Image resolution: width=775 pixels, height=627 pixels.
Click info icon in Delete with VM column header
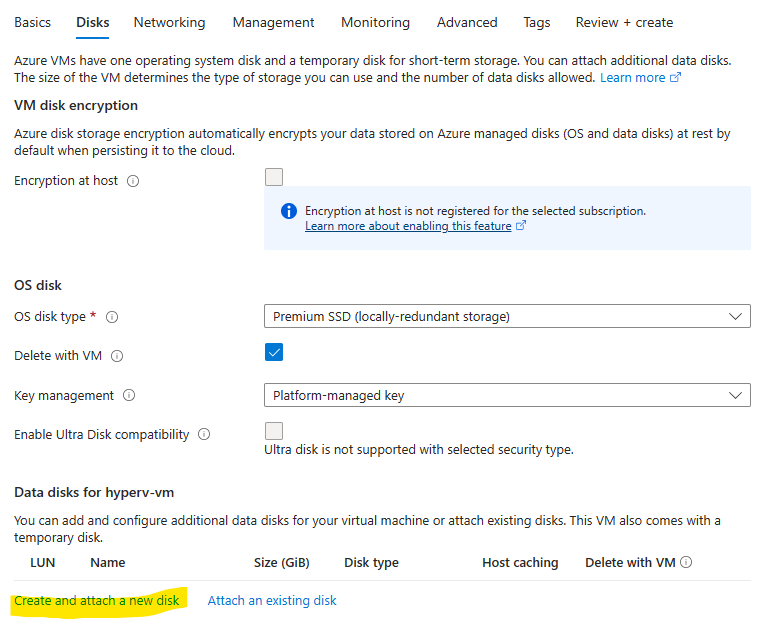pyautogui.click(x=687, y=563)
